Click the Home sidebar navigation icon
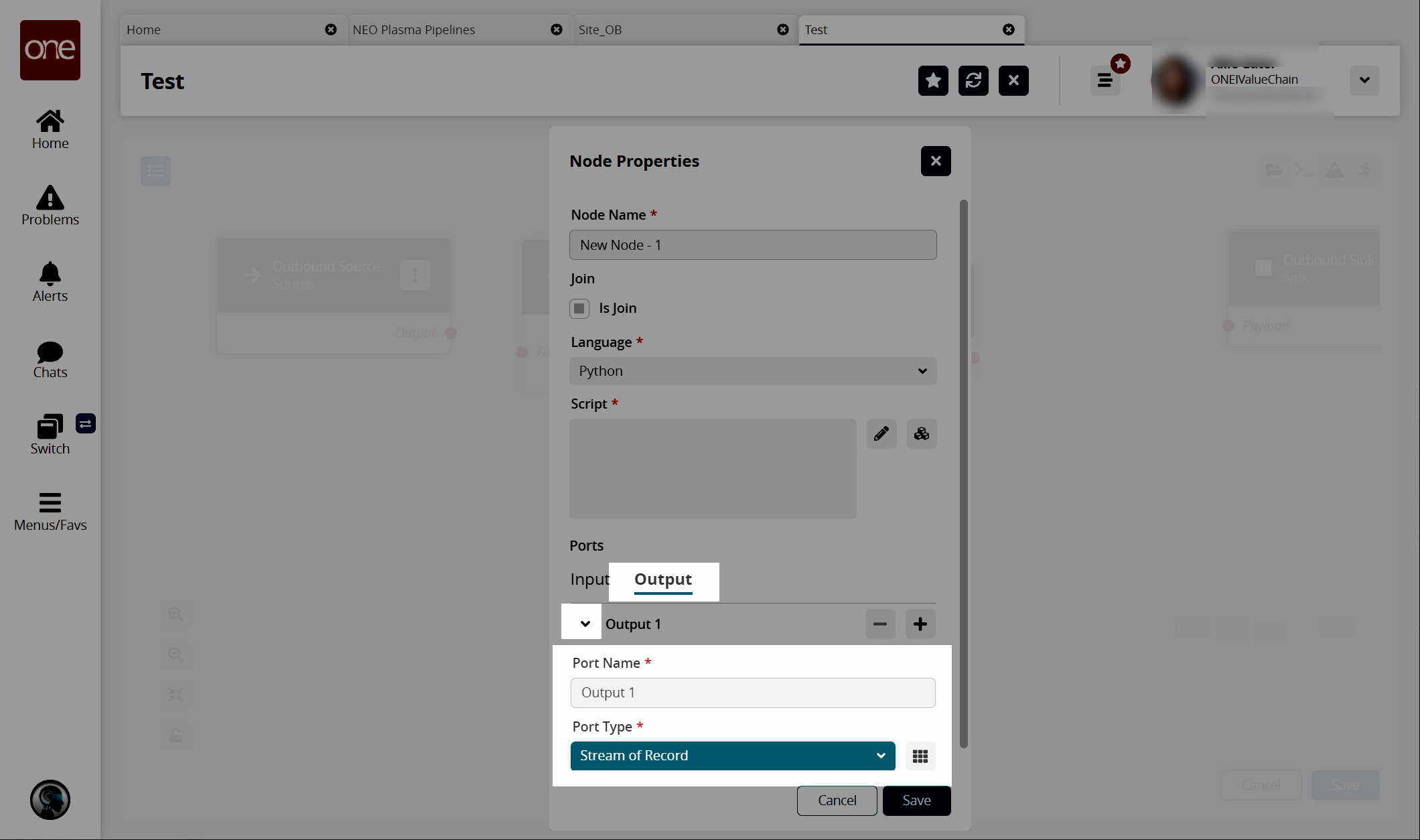The image size is (1420, 840). tap(50, 128)
